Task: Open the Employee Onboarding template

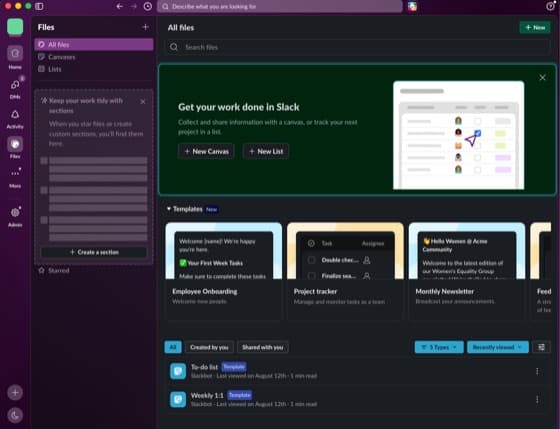Action: [224, 271]
